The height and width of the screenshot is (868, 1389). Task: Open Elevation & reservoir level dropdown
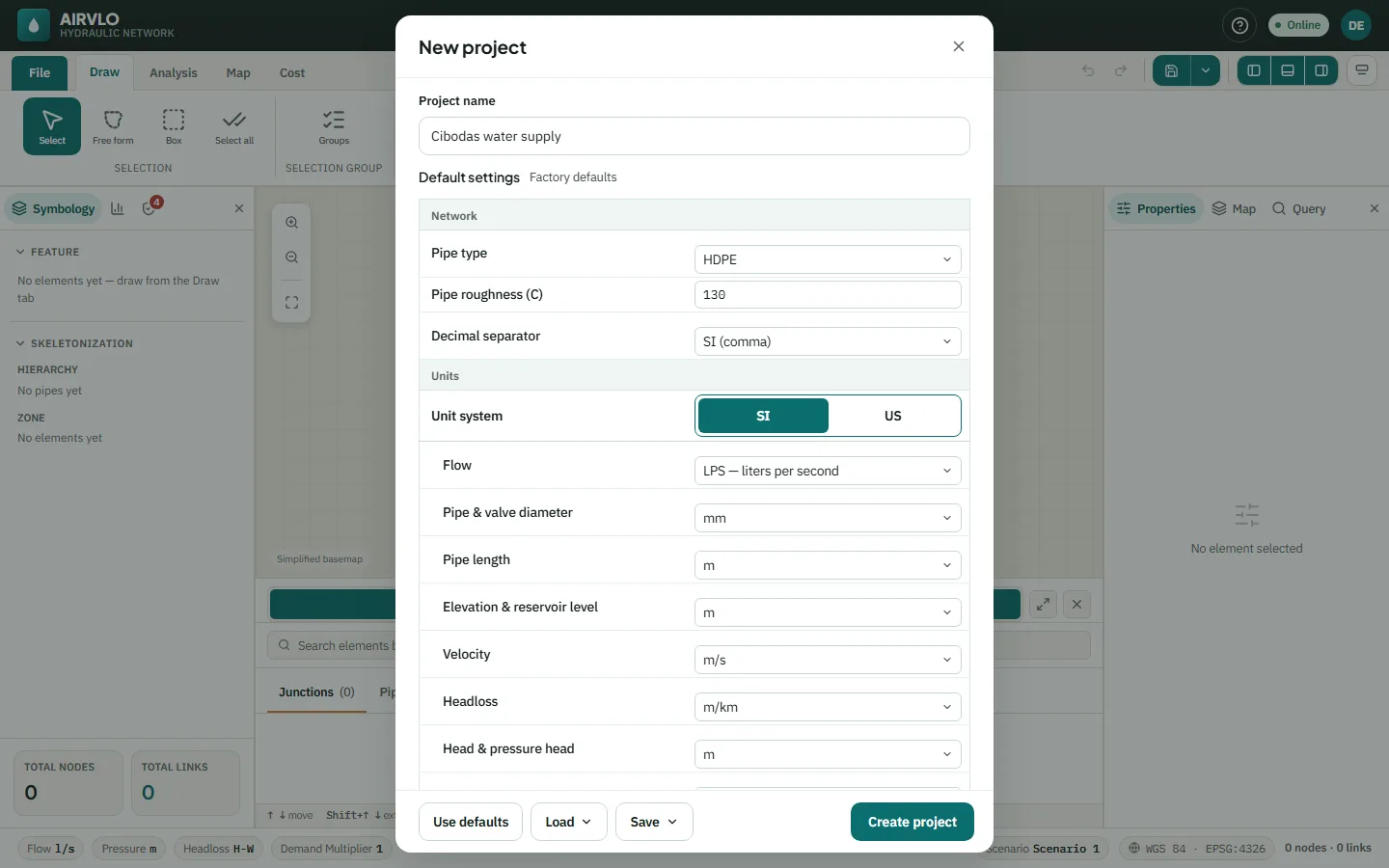pos(828,612)
